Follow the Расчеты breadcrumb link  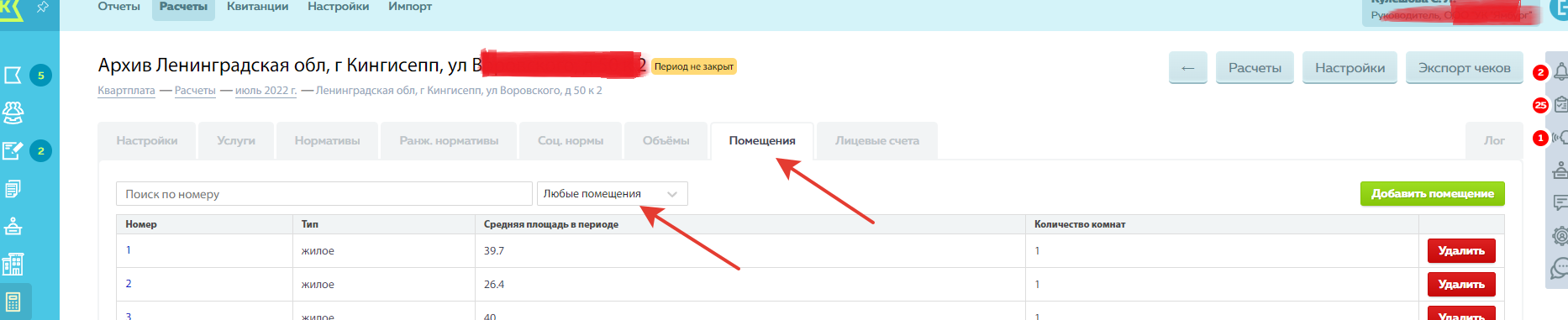click(x=195, y=91)
